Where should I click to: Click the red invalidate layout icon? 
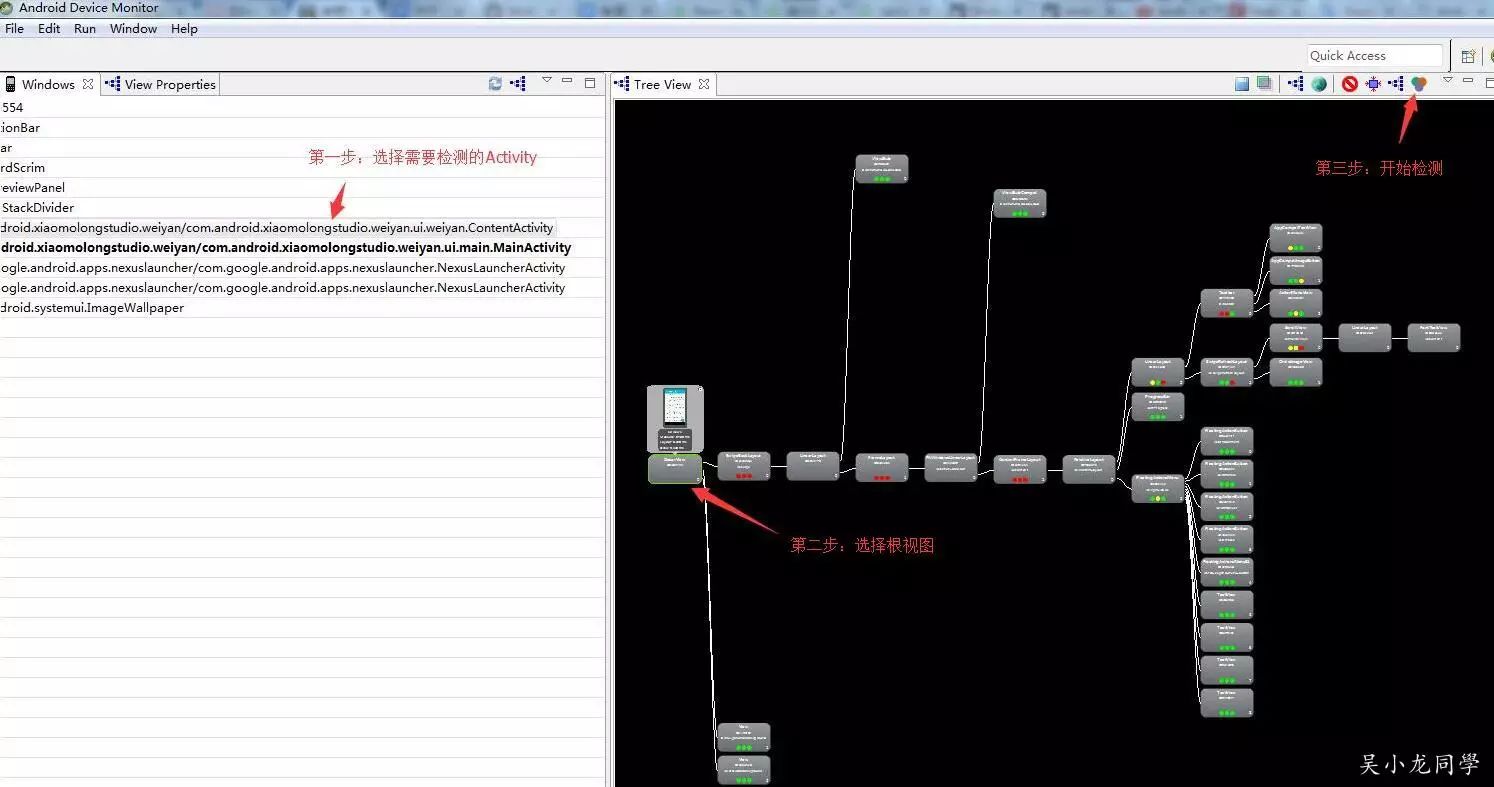[1350, 84]
